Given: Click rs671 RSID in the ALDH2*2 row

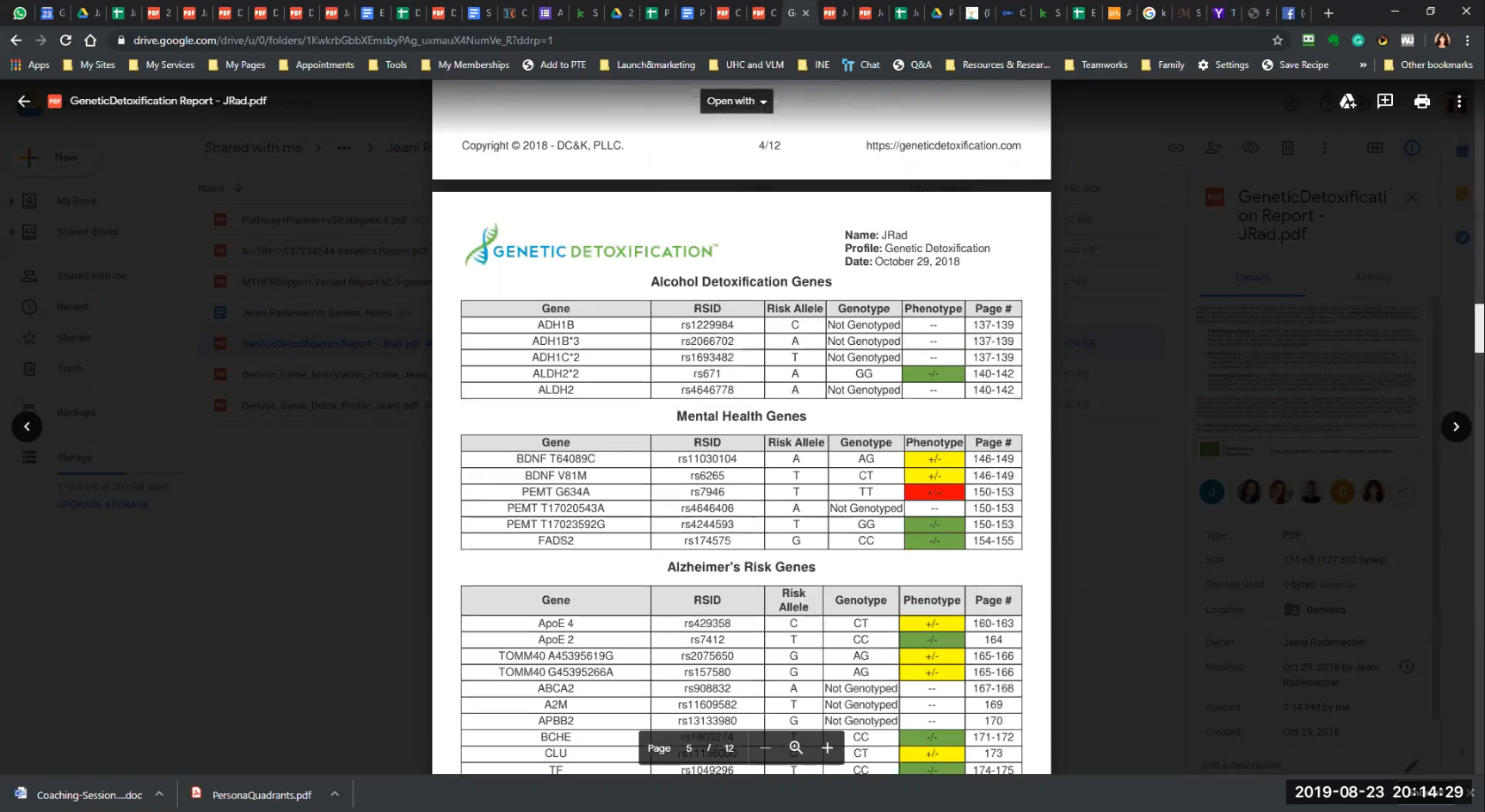Looking at the screenshot, I should pyautogui.click(x=707, y=374).
